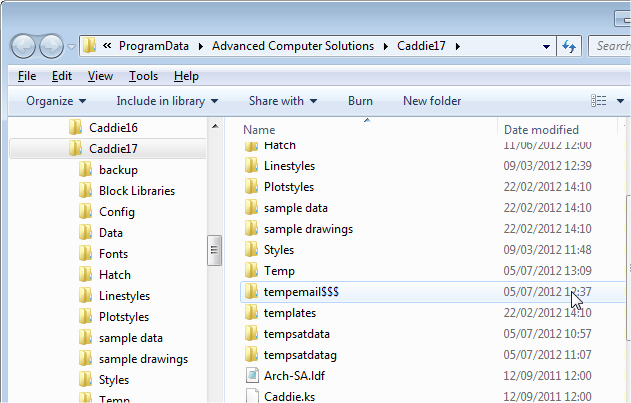
Task: Select tempsatdata folder icon in file list
Action: click(252, 333)
